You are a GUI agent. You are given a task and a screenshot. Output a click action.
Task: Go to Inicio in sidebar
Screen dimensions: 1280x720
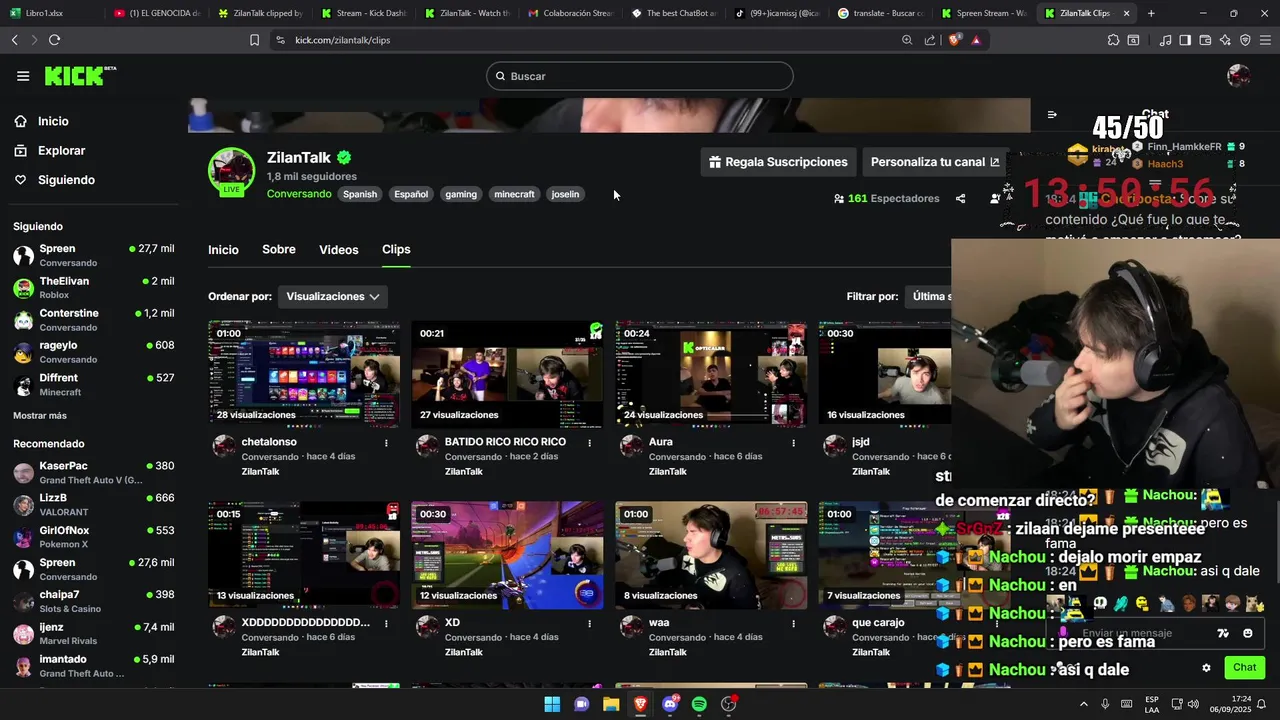[53, 121]
